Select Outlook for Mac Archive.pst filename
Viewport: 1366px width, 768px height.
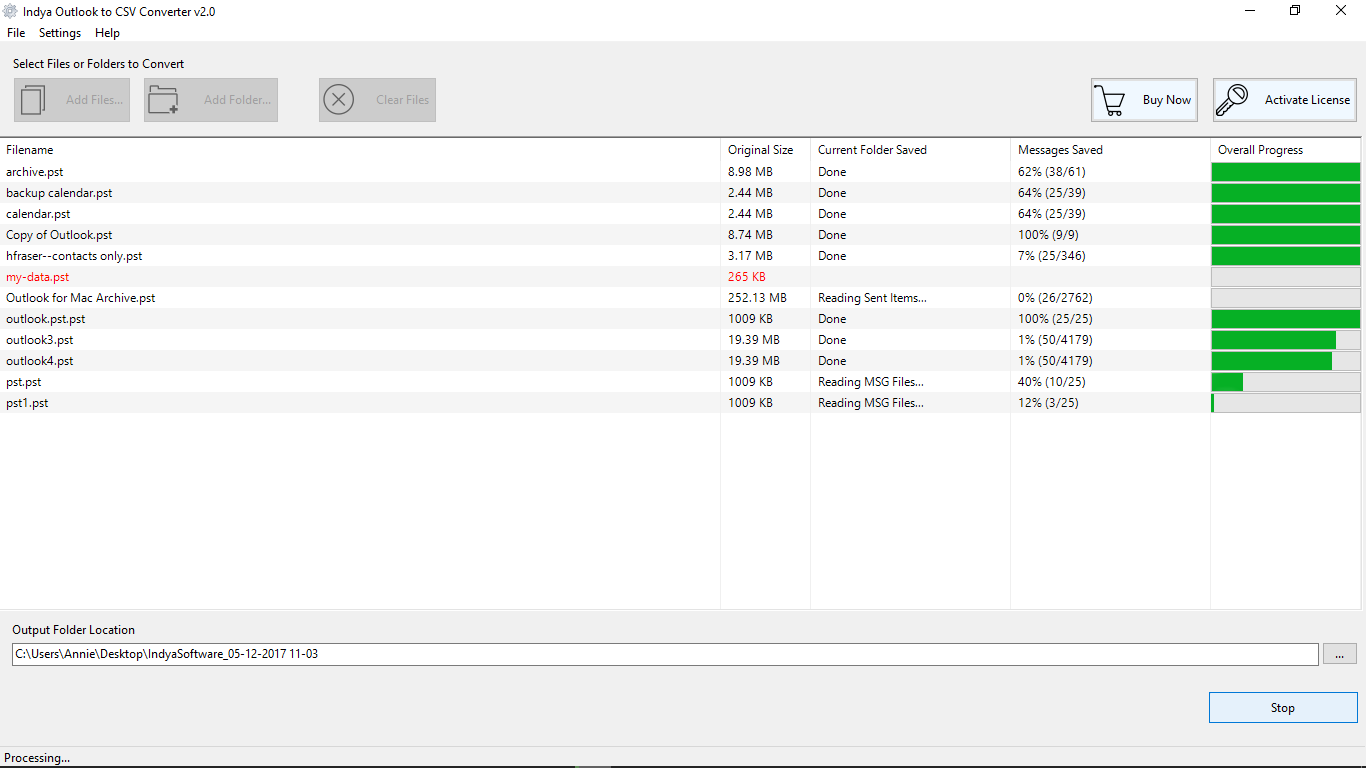point(81,298)
